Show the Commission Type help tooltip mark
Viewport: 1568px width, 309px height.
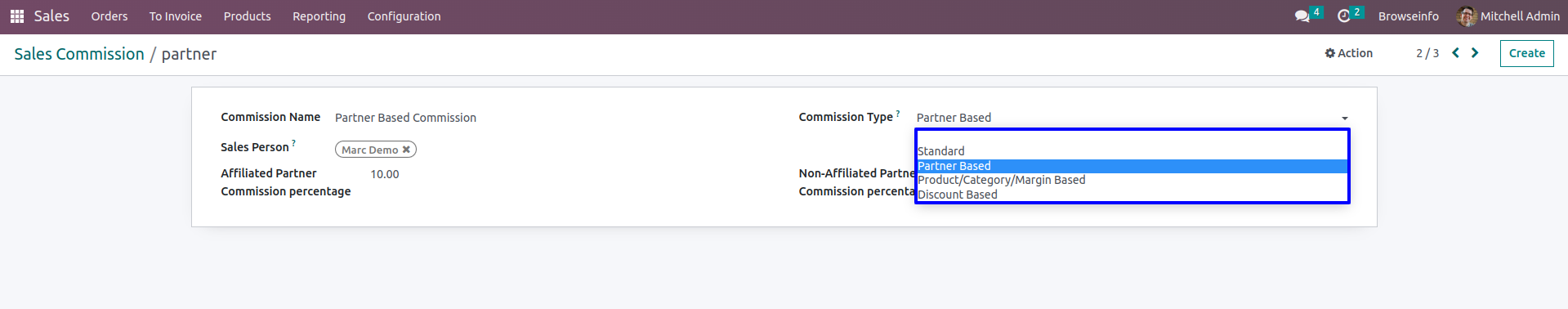coord(898,114)
